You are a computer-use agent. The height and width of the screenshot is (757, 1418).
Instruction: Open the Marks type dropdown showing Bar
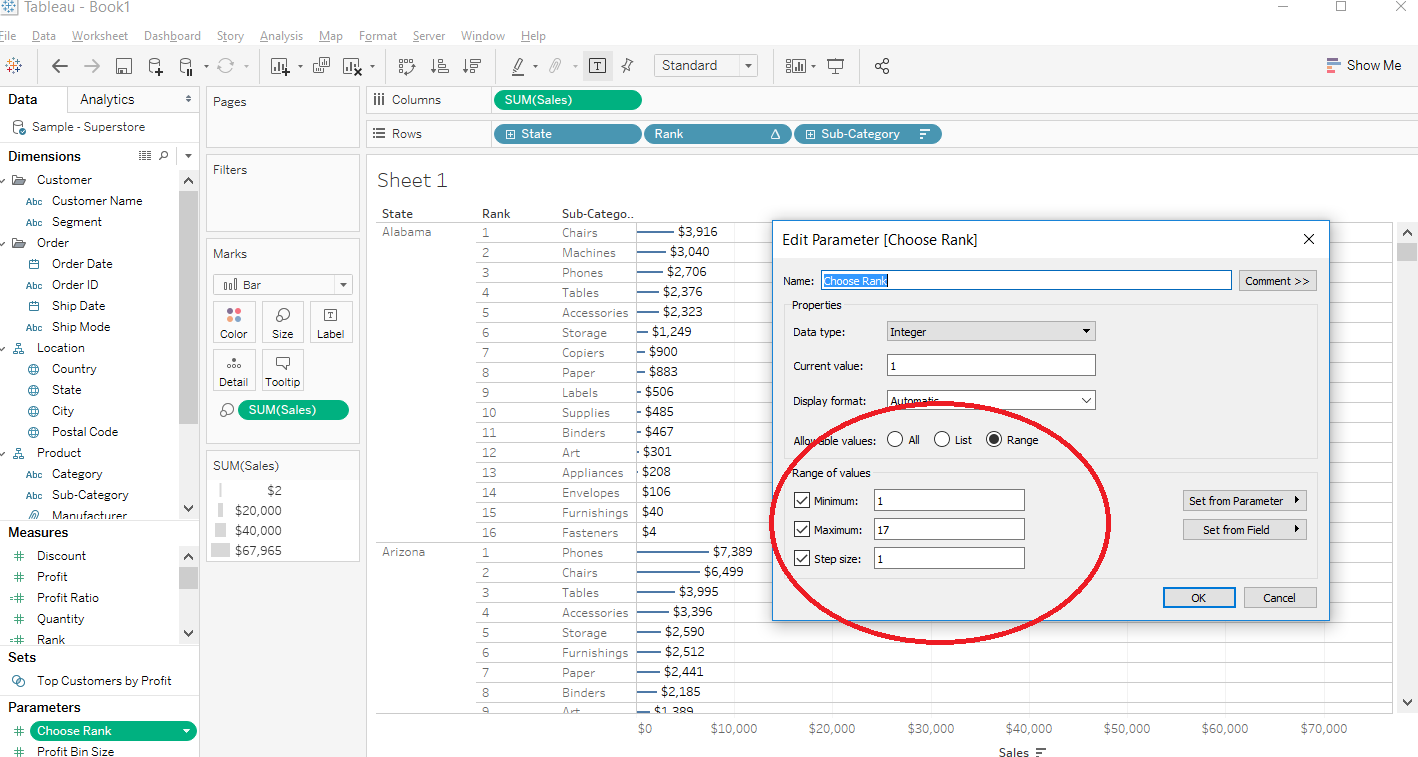point(343,284)
